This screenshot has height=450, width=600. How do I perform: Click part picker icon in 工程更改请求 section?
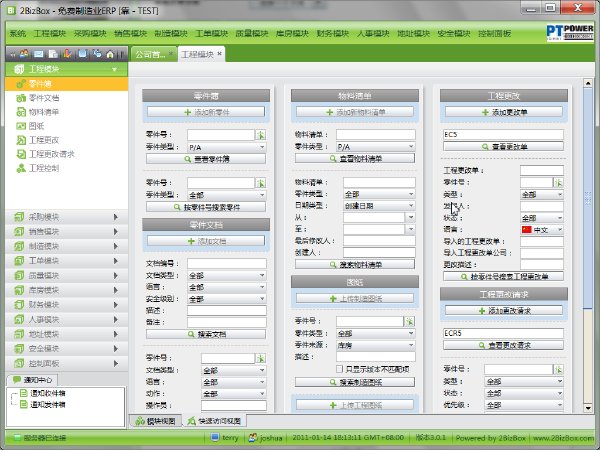pos(559,369)
